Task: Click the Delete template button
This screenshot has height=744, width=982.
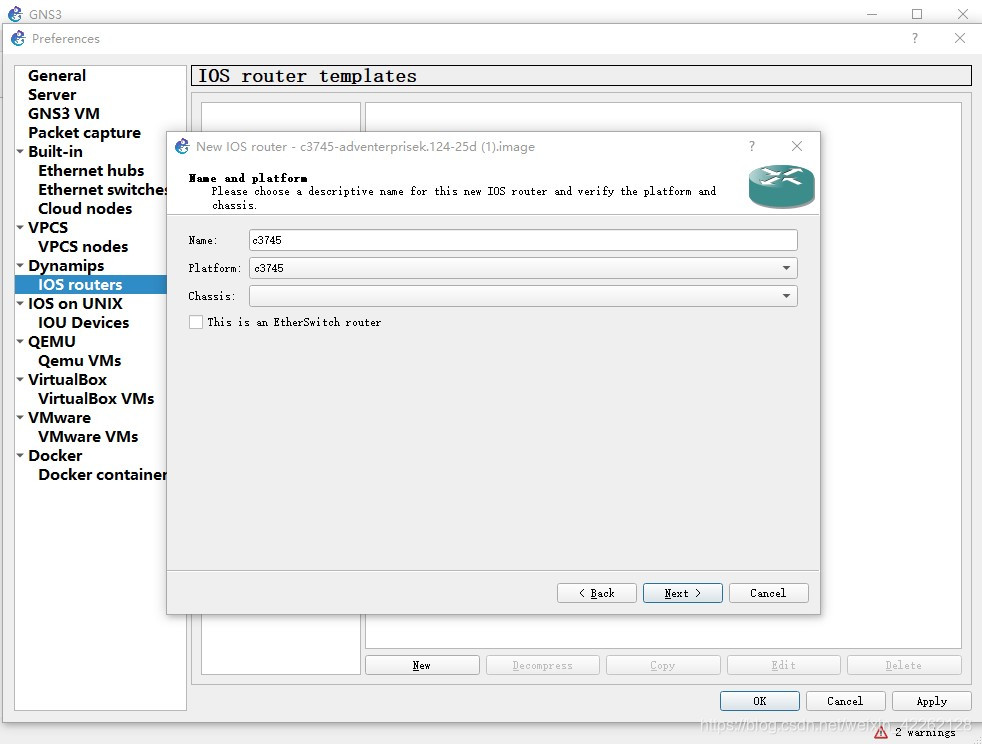Action: tap(904, 665)
